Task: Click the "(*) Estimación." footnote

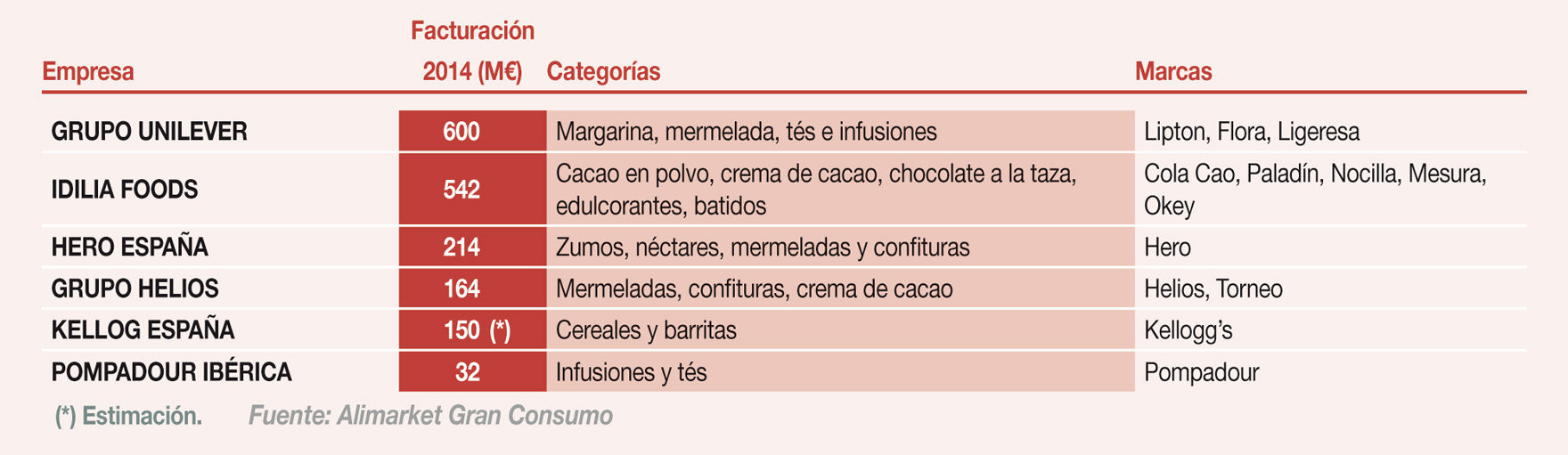Action: 128,416
